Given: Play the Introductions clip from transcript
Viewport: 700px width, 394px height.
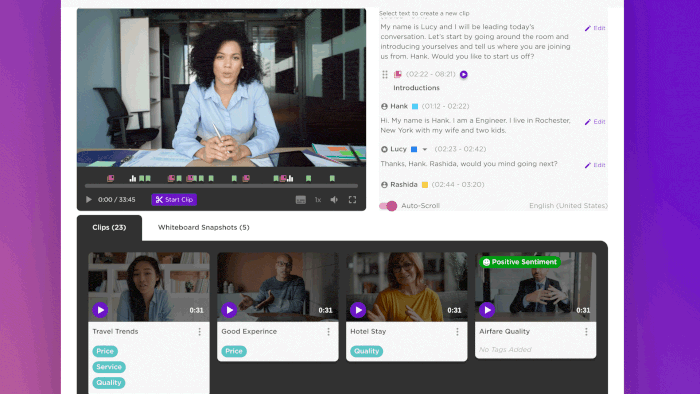Looking at the screenshot, I should (x=463, y=75).
